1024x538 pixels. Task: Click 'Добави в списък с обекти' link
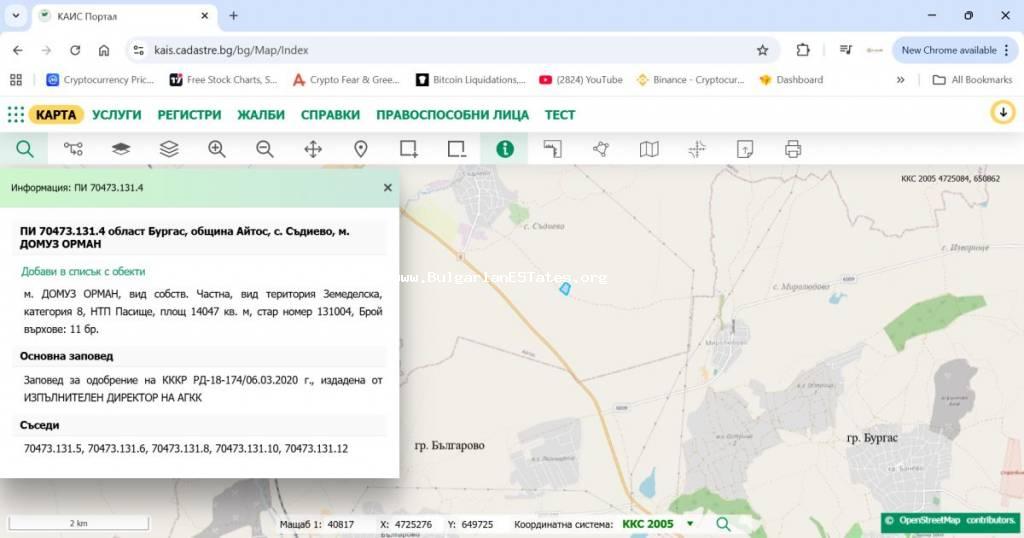click(83, 271)
